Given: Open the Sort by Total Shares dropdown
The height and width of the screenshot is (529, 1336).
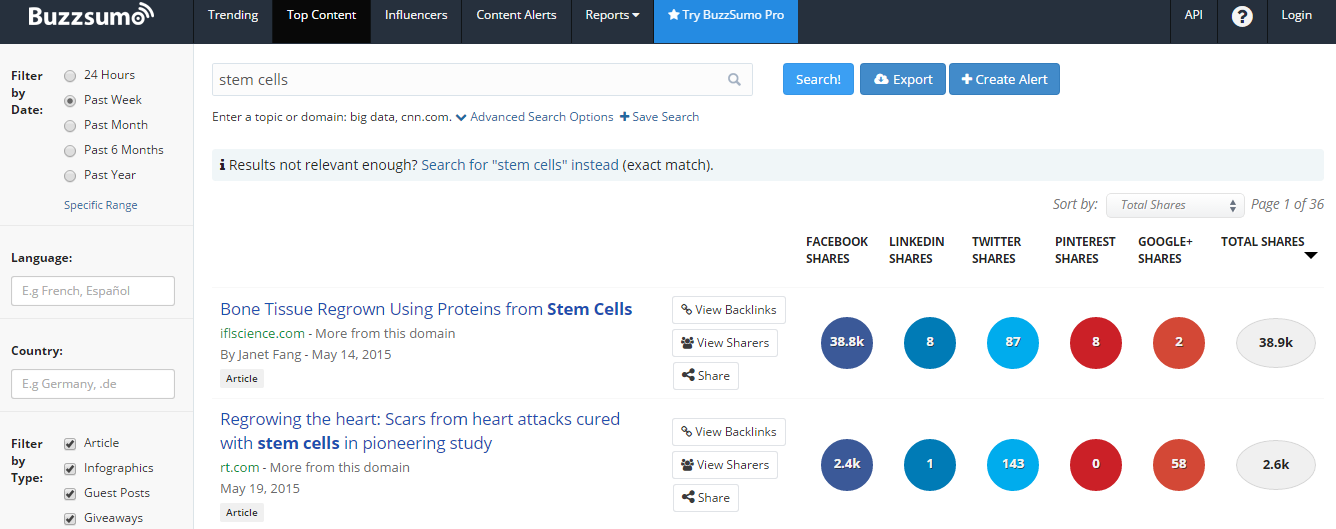Looking at the screenshot, I should [x=1174, y=205].
